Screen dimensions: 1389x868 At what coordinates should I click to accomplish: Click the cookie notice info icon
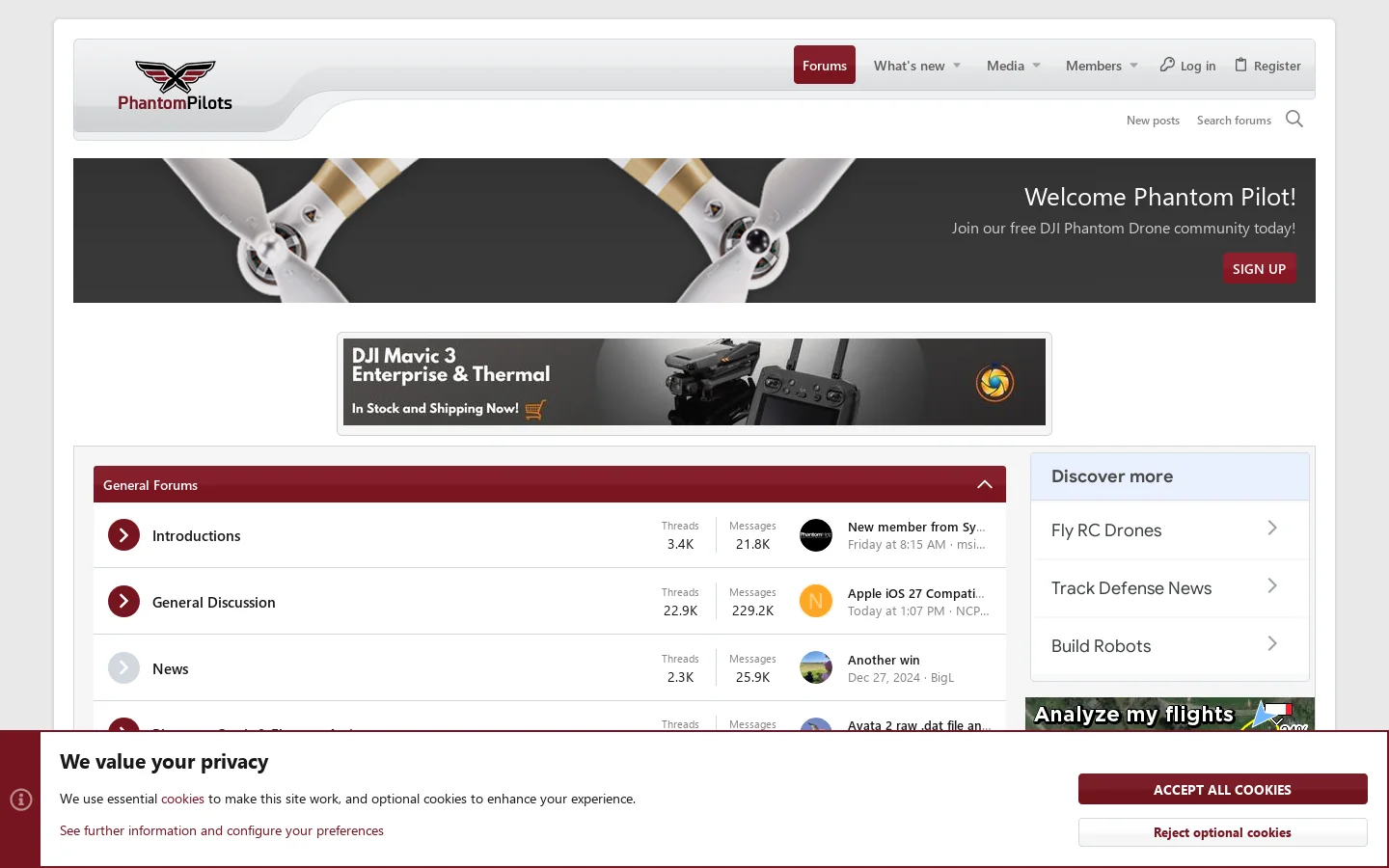pos(21,800)
